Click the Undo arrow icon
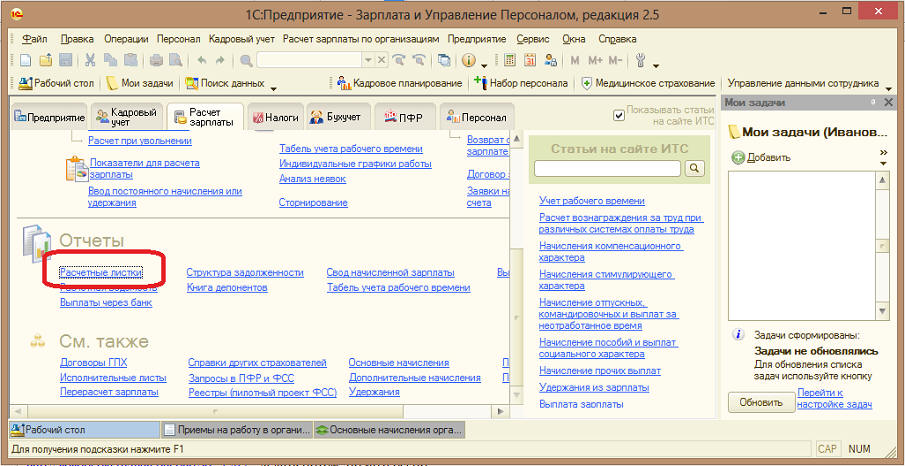The width and height of the screenshot is (905, 466). 201,60
